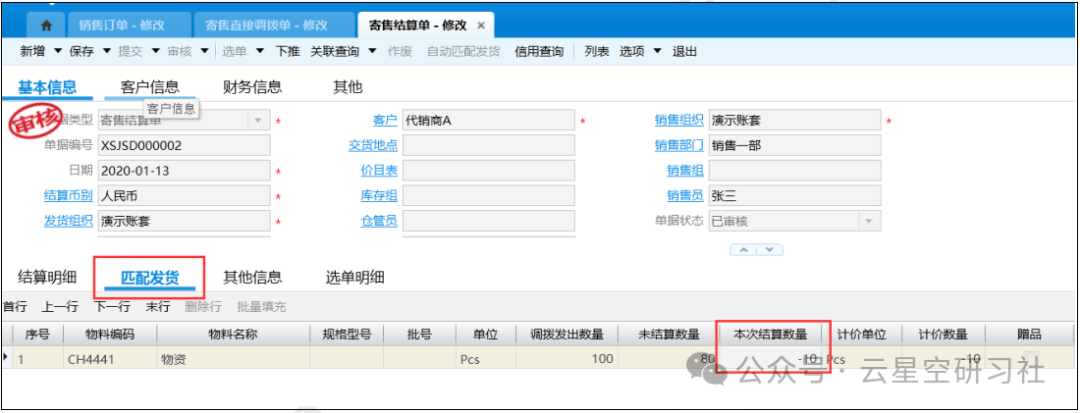Click the 日期 input field
The height and width of the screenshot is (413, 1080).
click(183, 171)
